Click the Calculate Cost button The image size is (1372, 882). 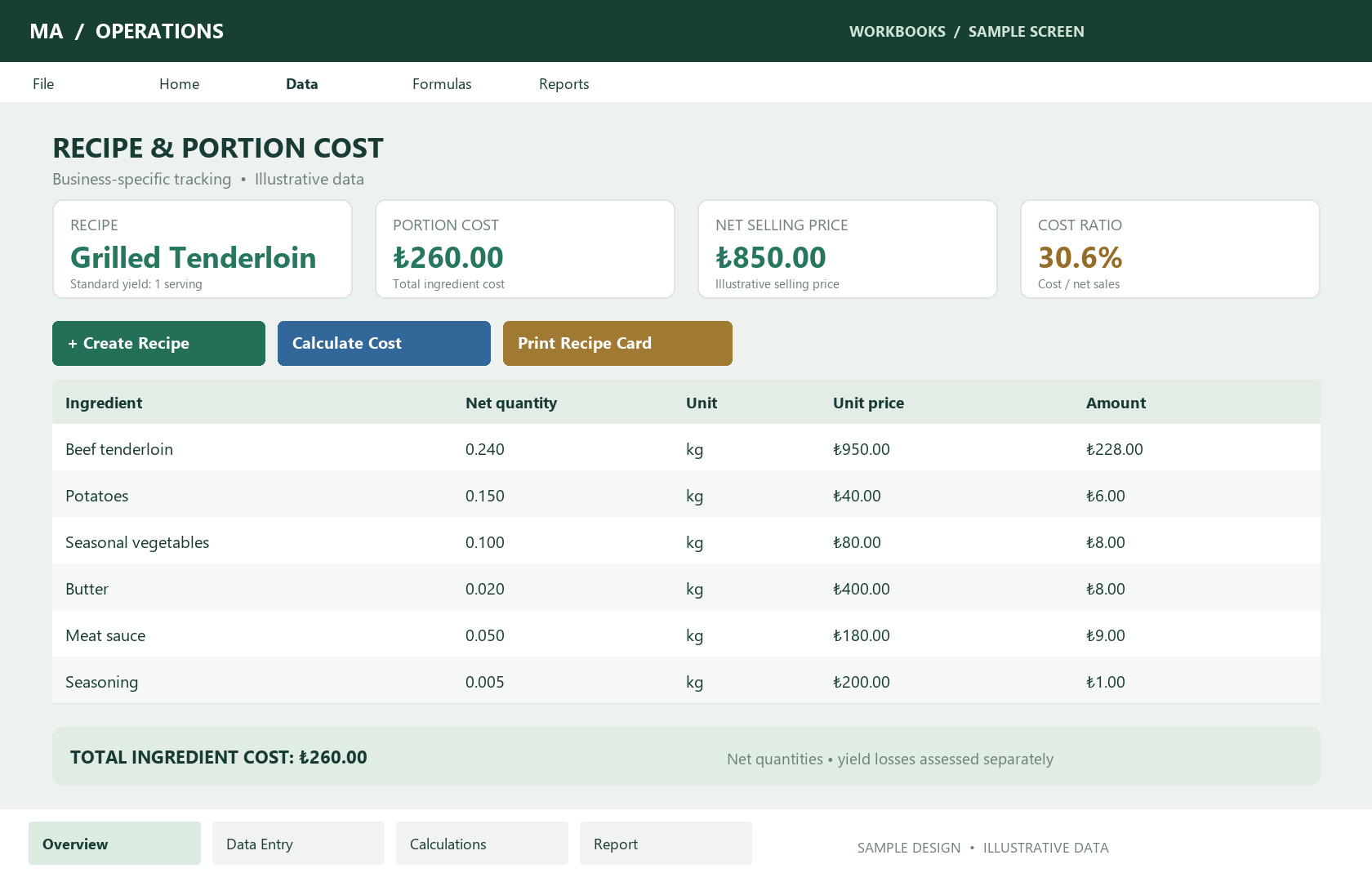384,343
